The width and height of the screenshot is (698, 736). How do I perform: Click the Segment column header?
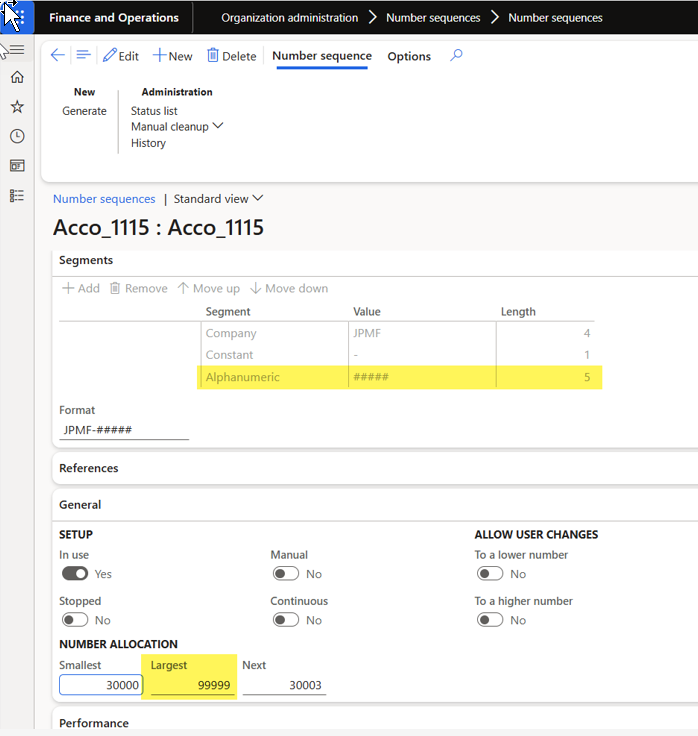coord(228,312)
